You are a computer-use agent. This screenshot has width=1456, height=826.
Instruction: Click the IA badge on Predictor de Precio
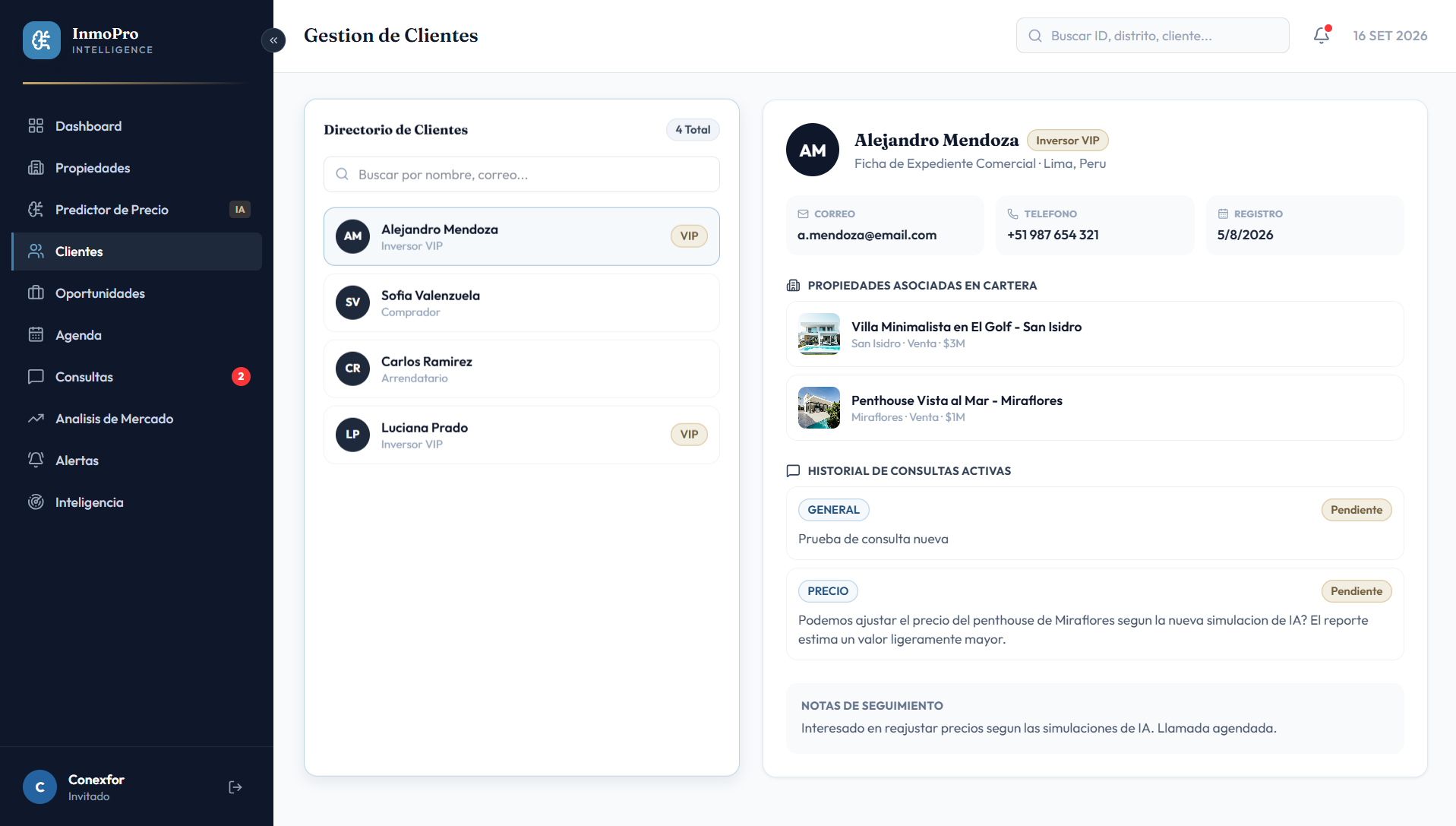240,210
